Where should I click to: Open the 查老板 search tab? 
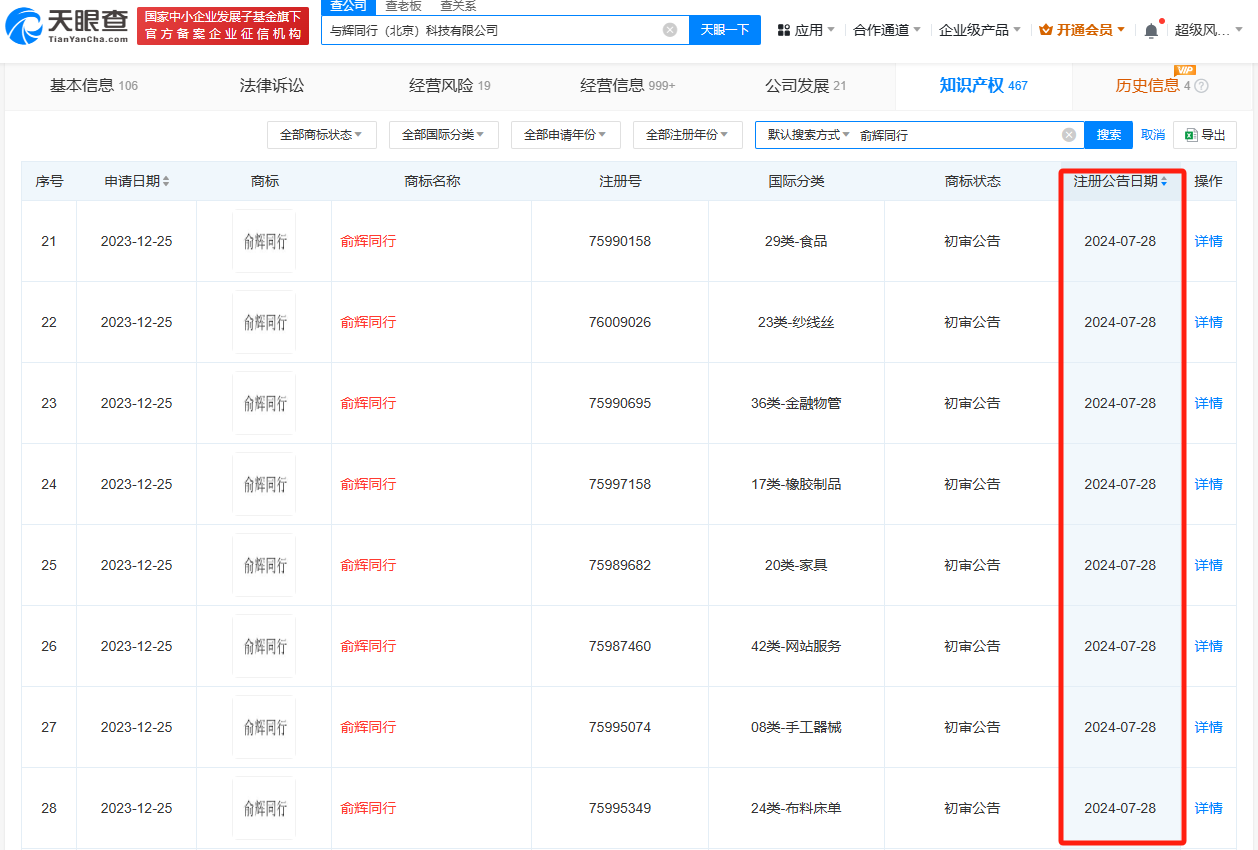(402, 6)
